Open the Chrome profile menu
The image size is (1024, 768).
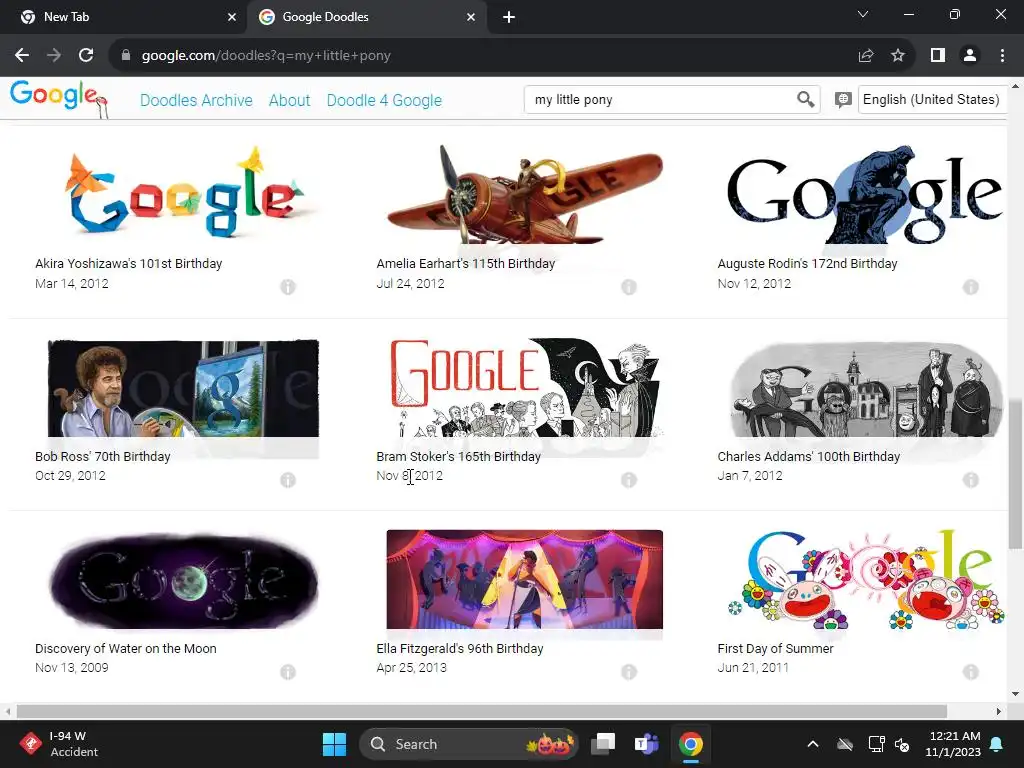(970, 56)
